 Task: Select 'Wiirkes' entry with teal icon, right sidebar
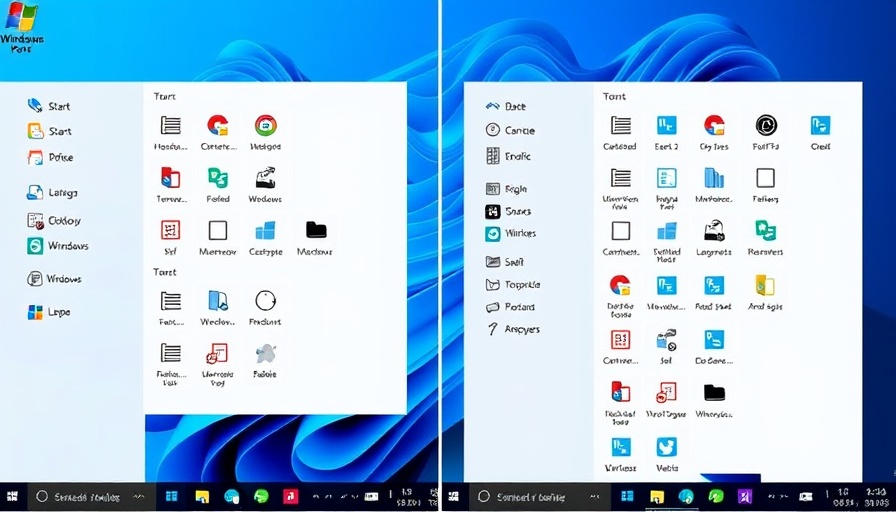point(510,234)
